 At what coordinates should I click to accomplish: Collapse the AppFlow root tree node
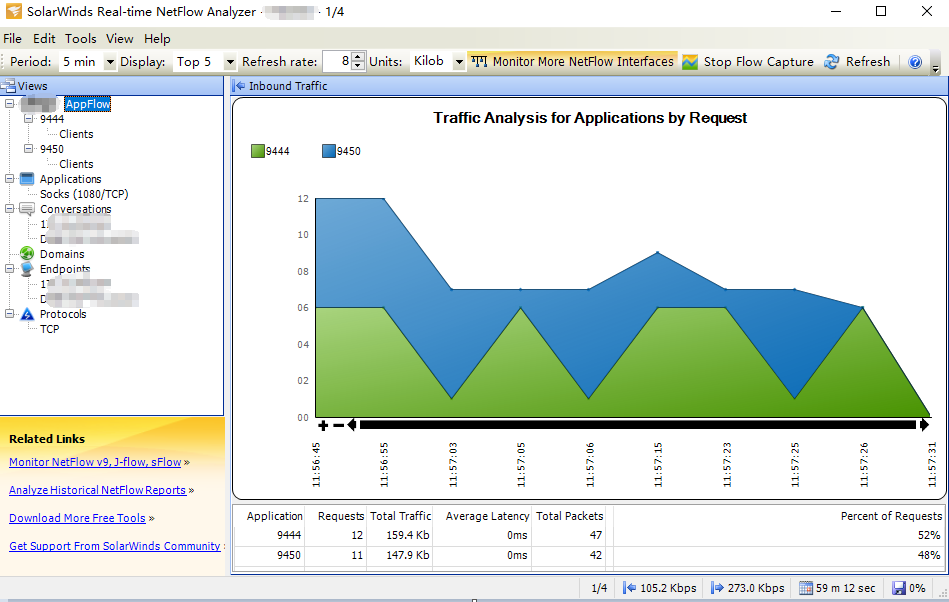[10, 103]
